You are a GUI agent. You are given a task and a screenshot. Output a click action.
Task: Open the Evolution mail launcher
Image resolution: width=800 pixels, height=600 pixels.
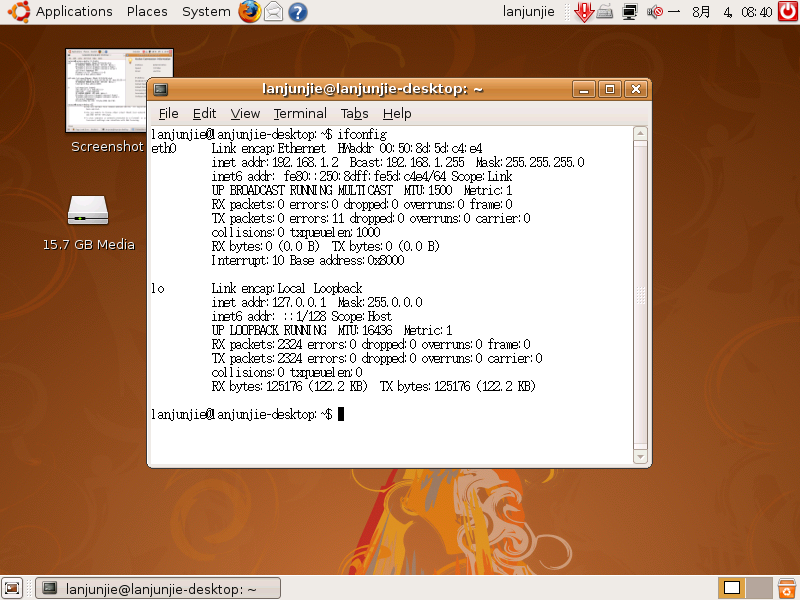click(x=273, y=11)
